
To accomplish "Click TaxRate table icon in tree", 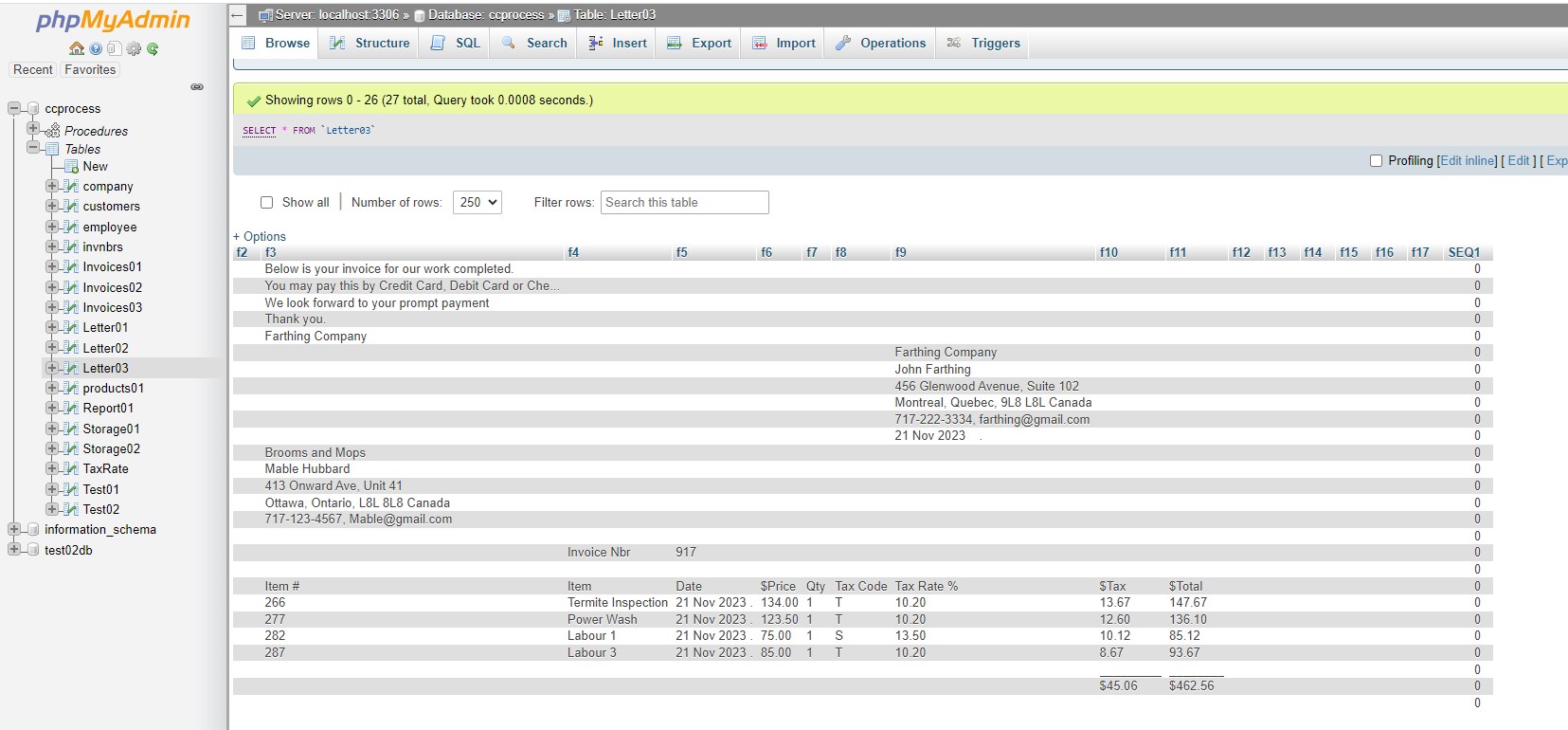I will click(x=70, y=469).
